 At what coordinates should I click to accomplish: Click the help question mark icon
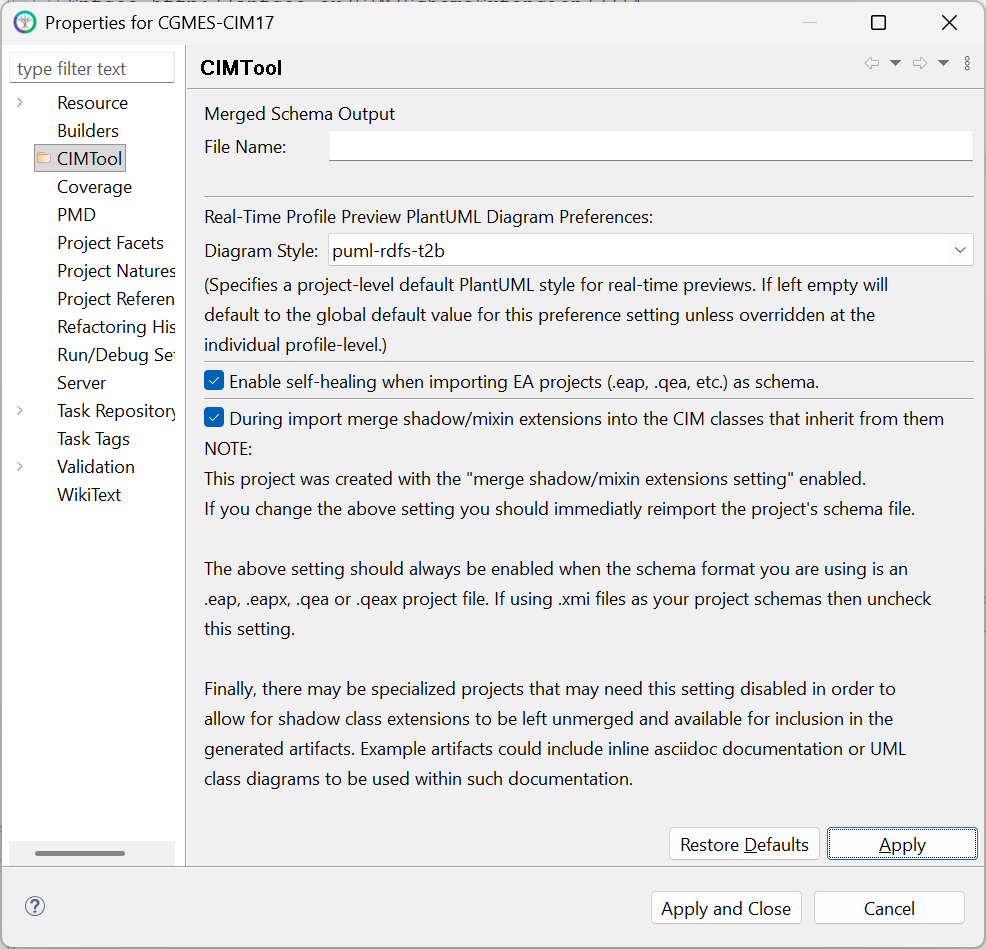pos(35,906)
